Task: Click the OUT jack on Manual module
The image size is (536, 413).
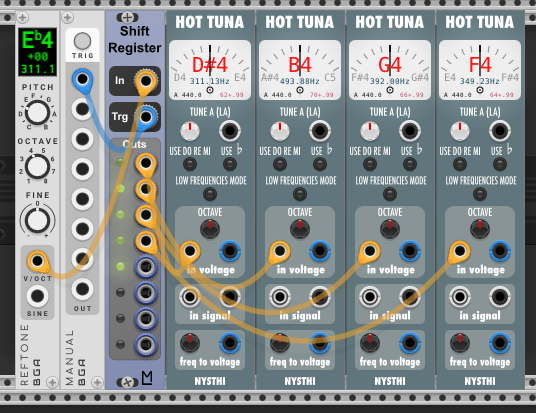Action: [82, 289]
